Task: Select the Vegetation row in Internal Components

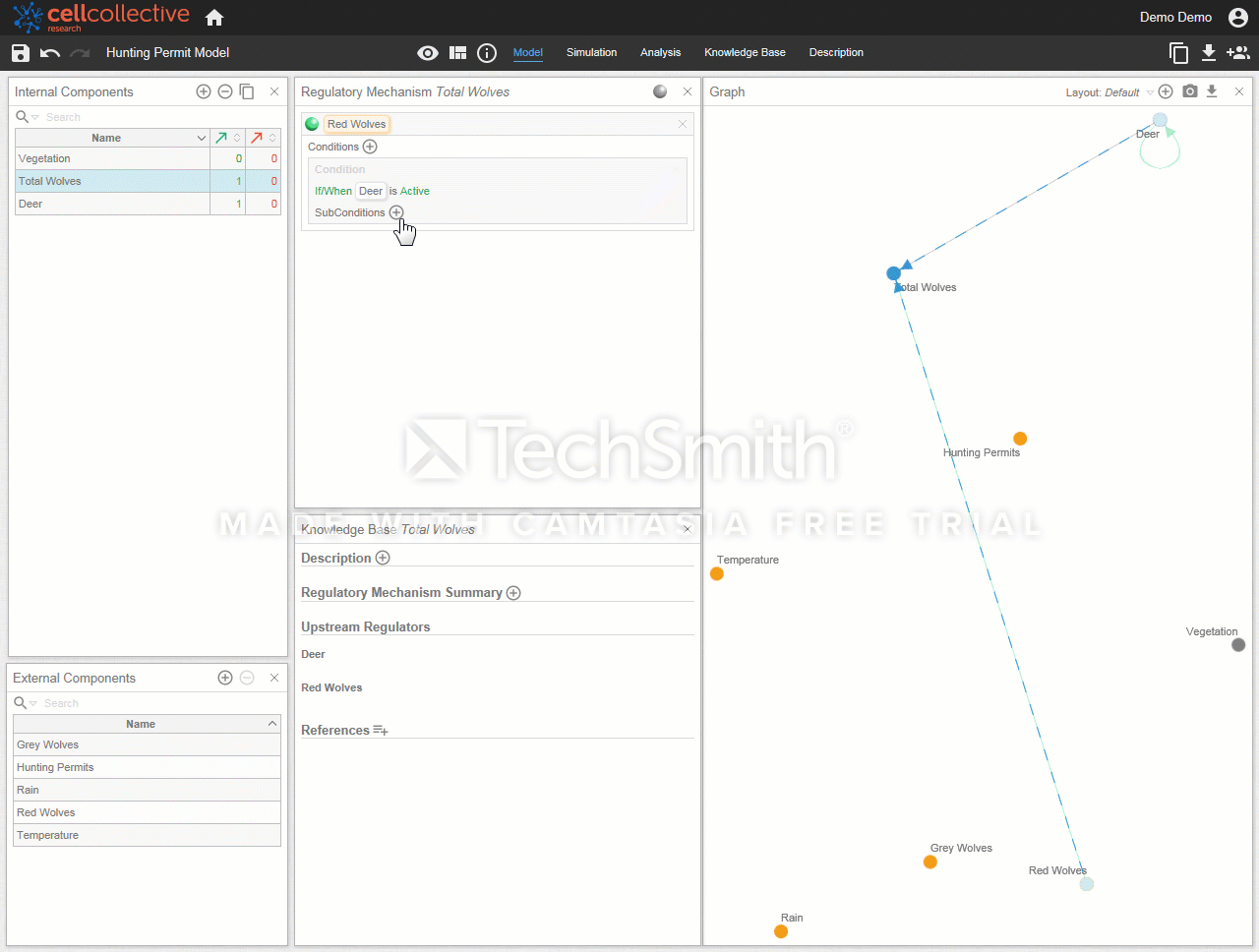Action: point(148,158)
